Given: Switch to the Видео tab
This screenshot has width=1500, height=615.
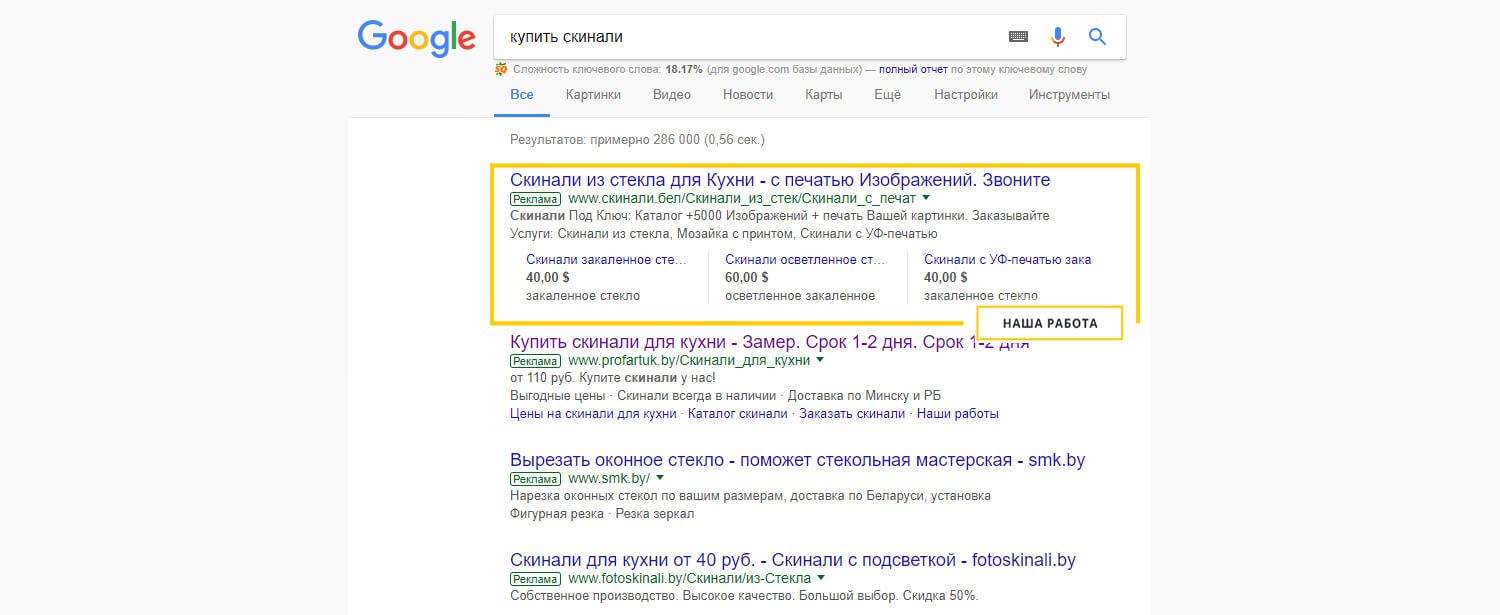Looking at the screenshot, I should click(672, 95).
